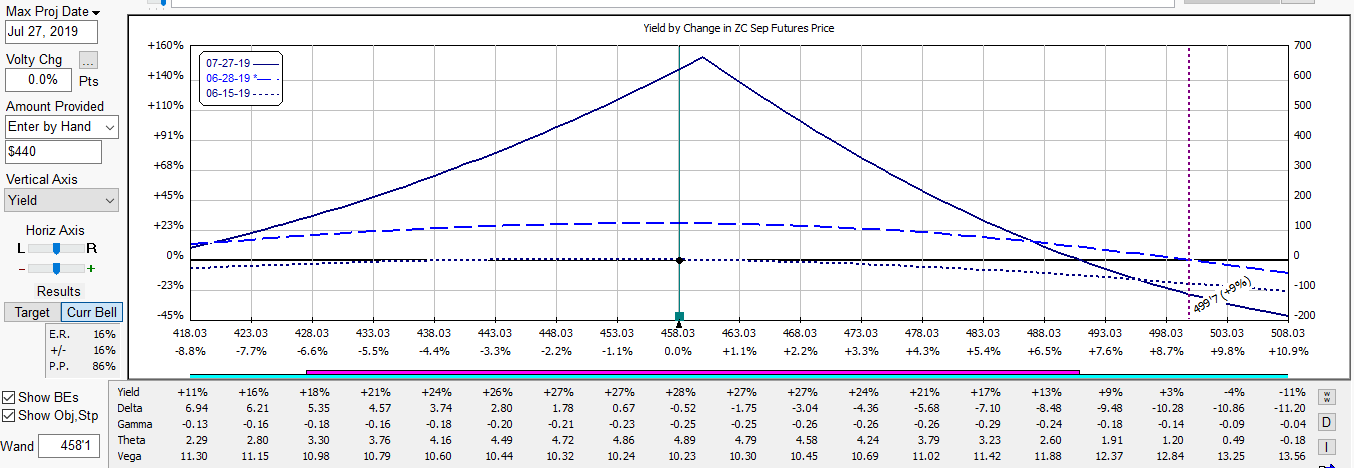Screen dimensions: 1354x468
Task: Click the Vega row label in table
Action: tap(130, 456)
